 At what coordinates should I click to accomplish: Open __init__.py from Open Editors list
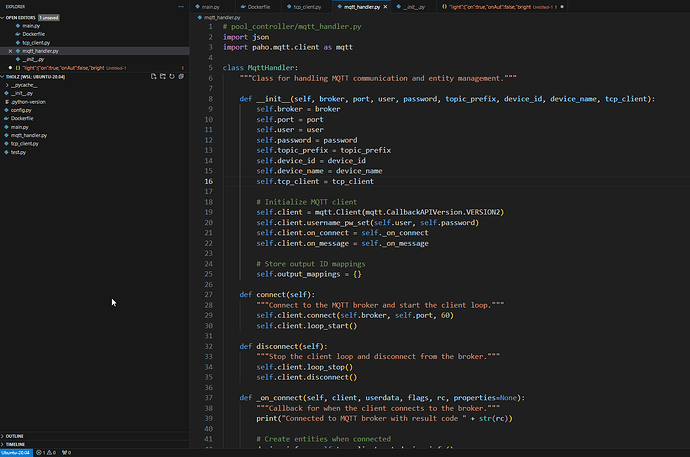pos(33,59)
